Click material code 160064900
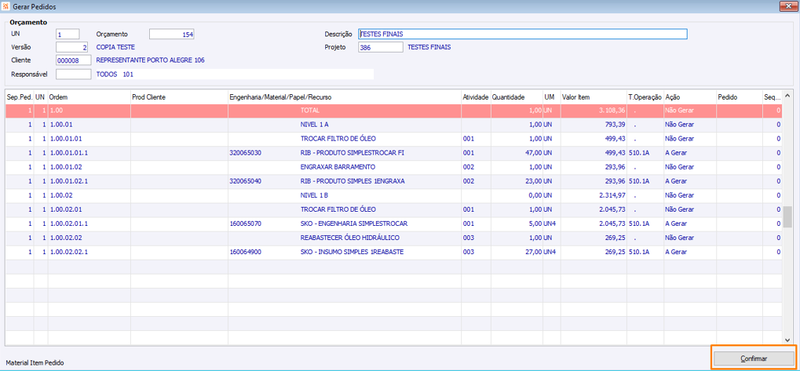 coord(245,252)
